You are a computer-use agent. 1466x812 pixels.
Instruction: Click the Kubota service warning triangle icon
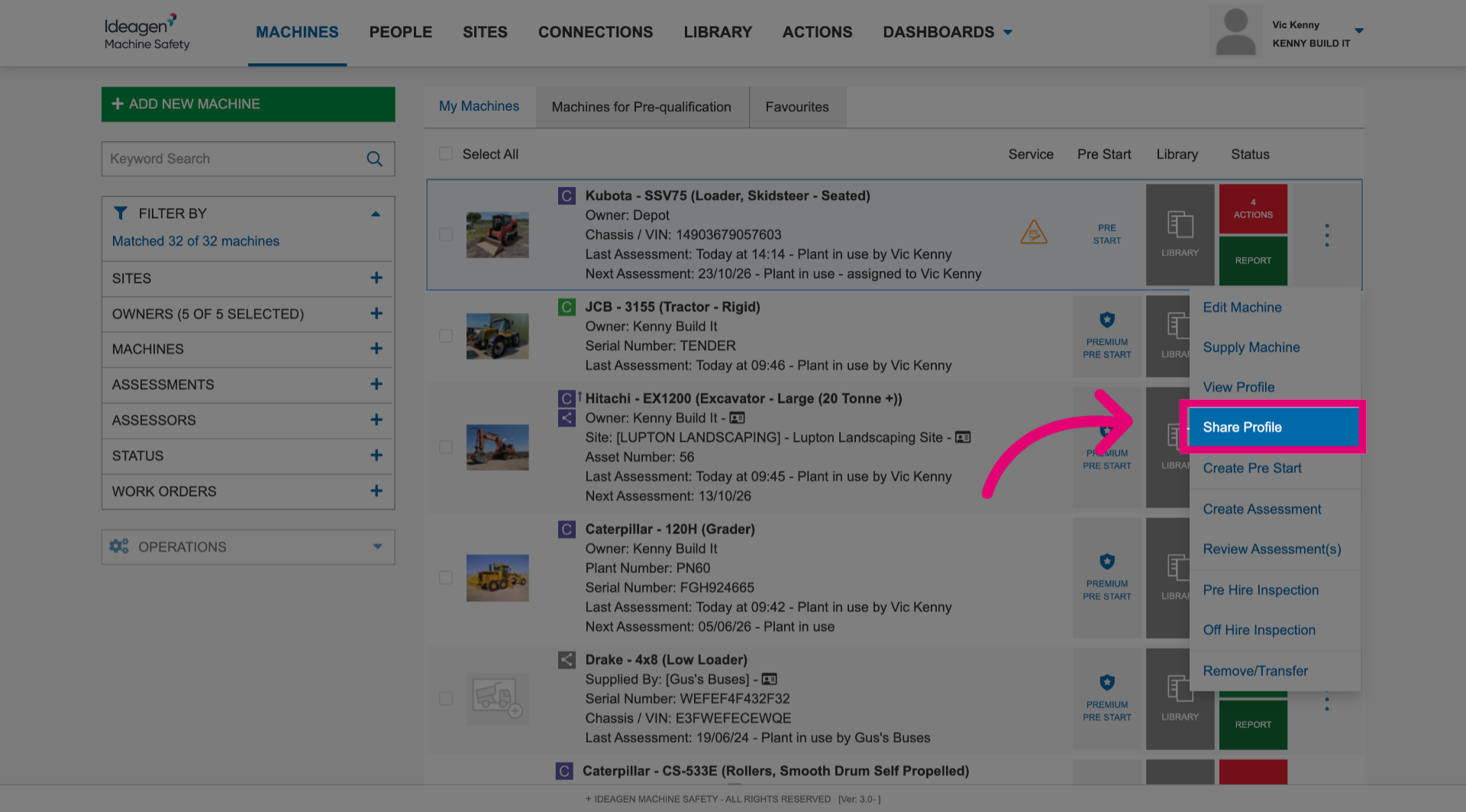(1033, 232)
